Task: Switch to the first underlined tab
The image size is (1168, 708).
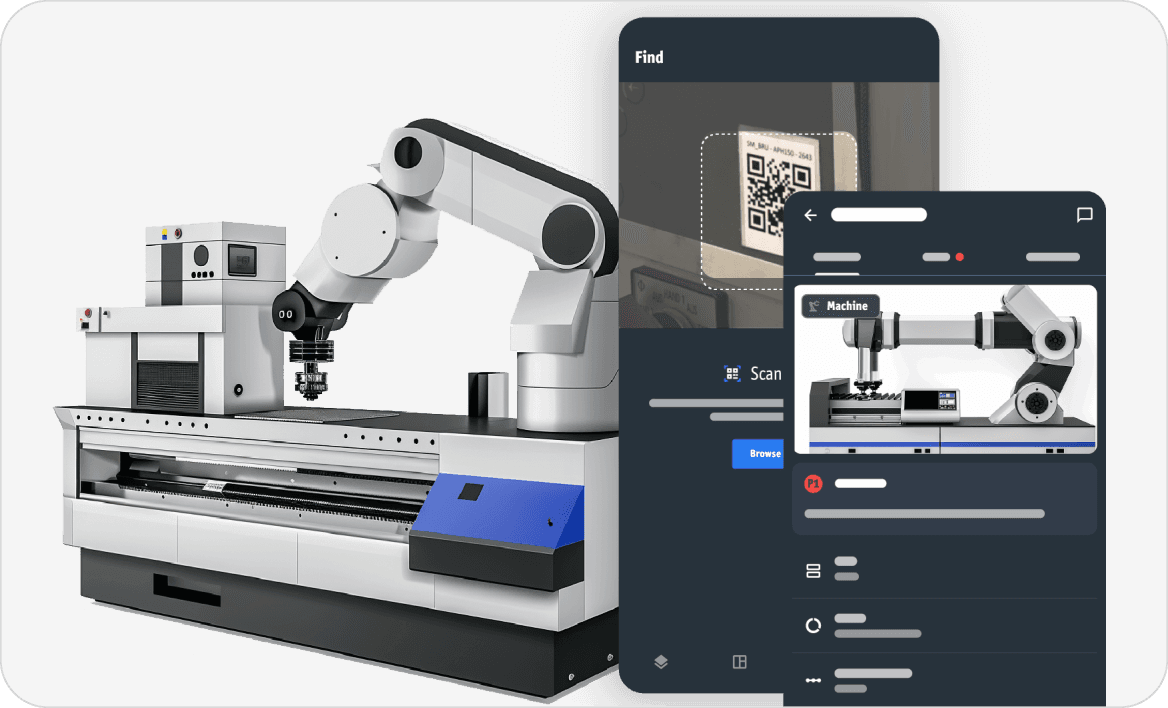Action: 837,257
